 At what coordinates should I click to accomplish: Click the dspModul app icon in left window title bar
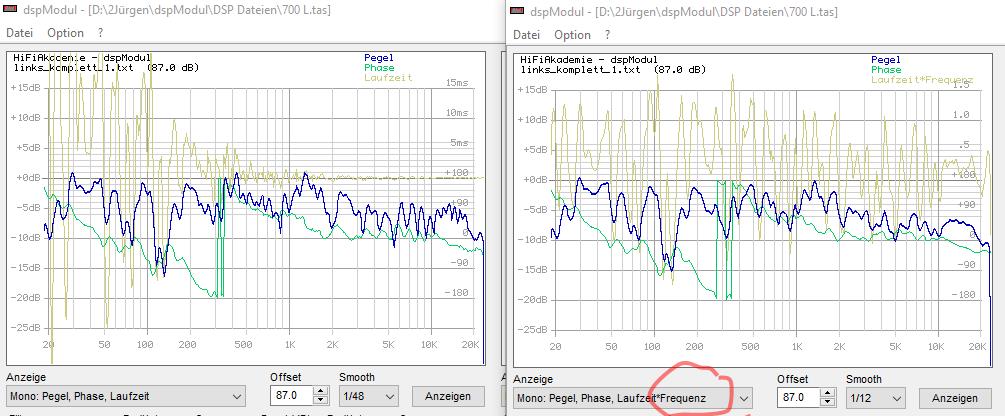point(11,10)
